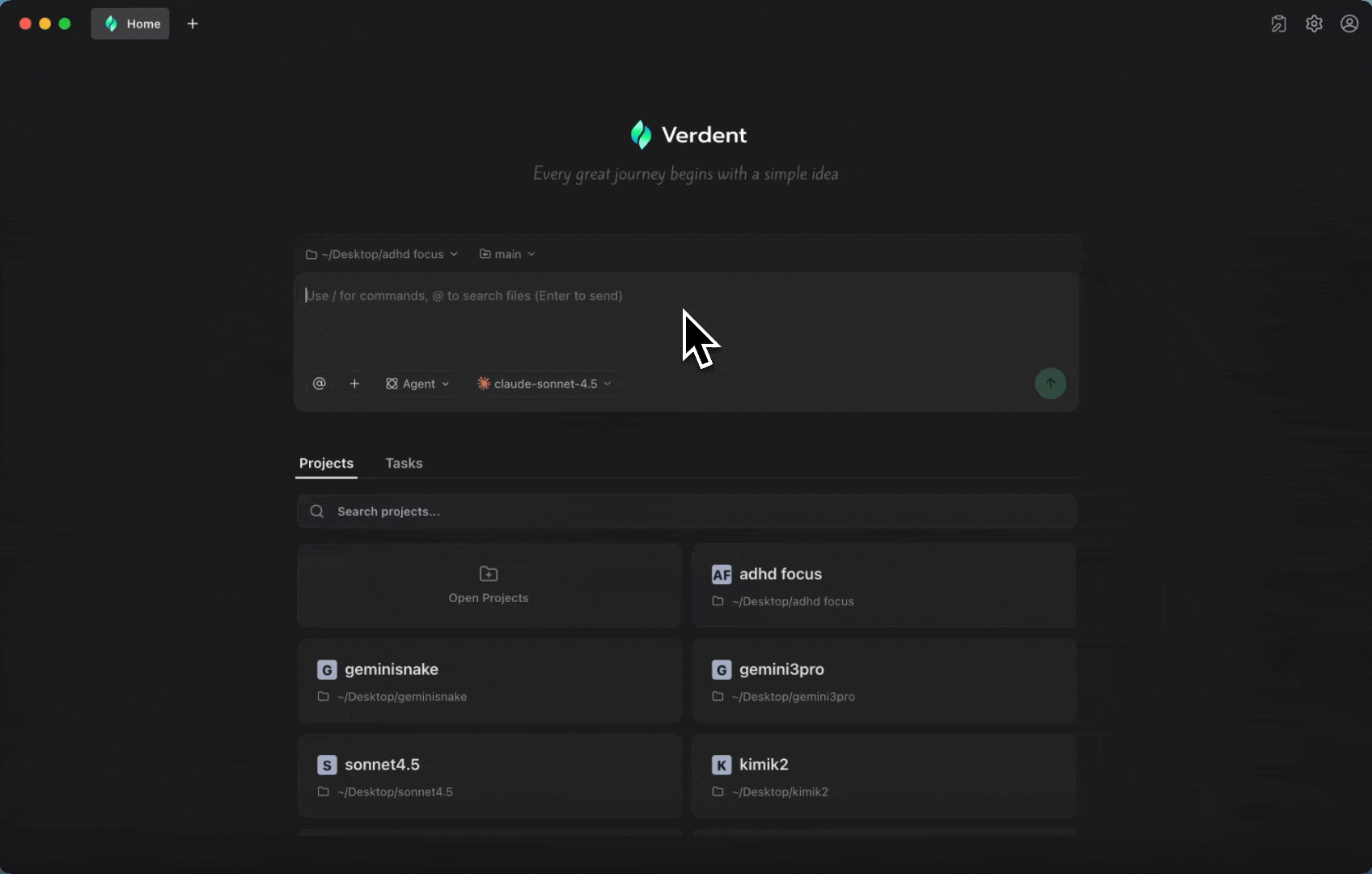Open settings via the gear icon
This screenshot has width=1372, height=874.
point(1314,24)
